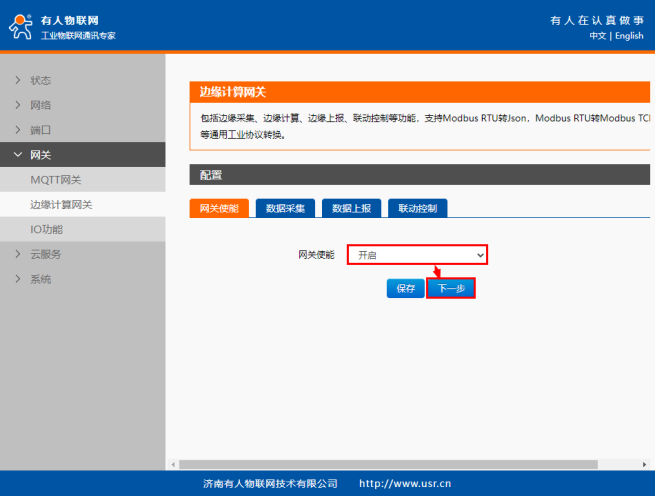Switch language to 中文
The image size is (656, 496).
point(597,36)
